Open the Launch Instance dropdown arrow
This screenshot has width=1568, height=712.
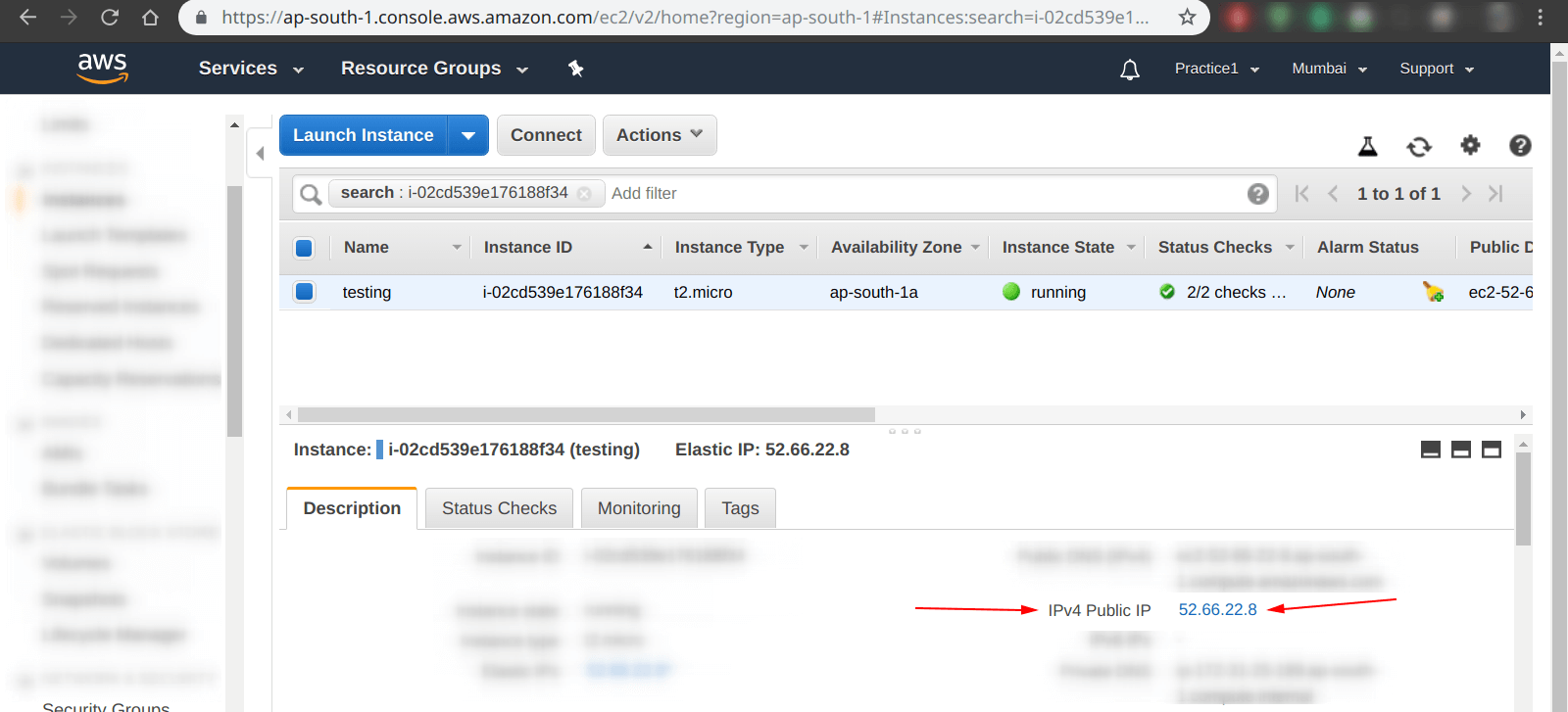click(x=468, y=135)
